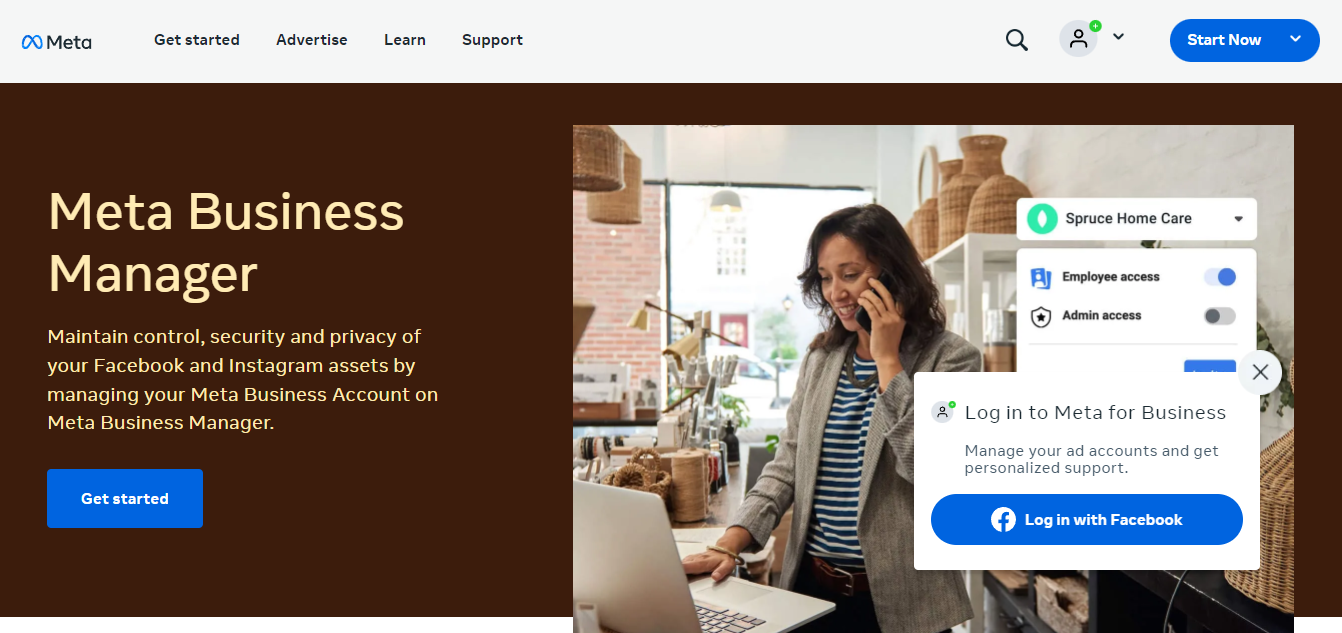Open the Learn menu
The image size is (1342, 633).
pos(405,40)
